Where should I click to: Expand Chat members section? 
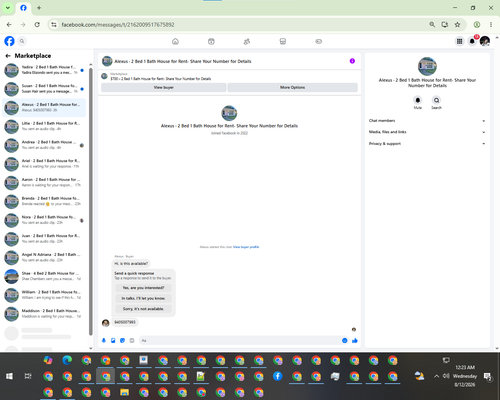[427, 121]
